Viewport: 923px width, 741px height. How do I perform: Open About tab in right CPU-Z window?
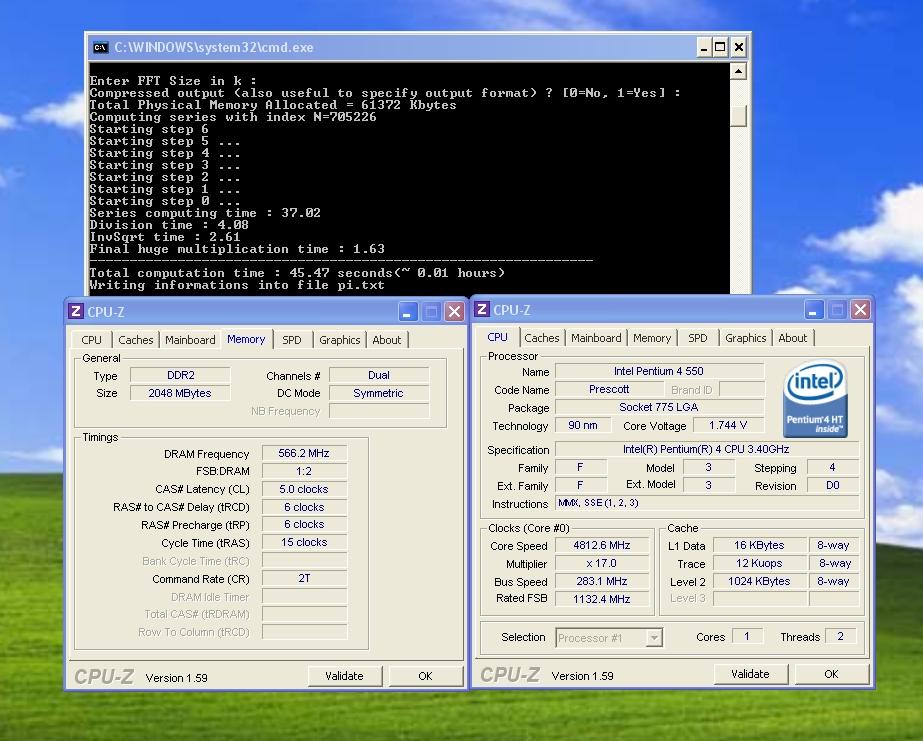[x=793, y=338]
